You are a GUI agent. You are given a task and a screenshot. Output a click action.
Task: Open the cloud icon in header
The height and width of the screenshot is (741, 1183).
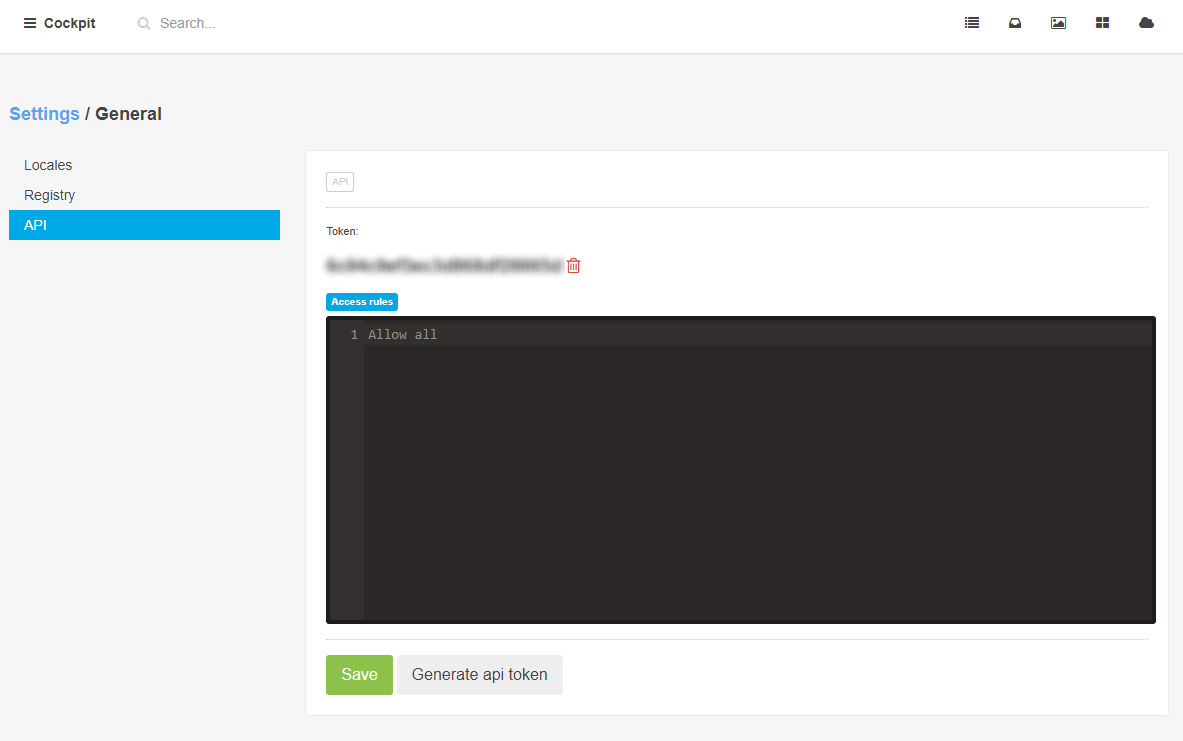point(1146,23)
